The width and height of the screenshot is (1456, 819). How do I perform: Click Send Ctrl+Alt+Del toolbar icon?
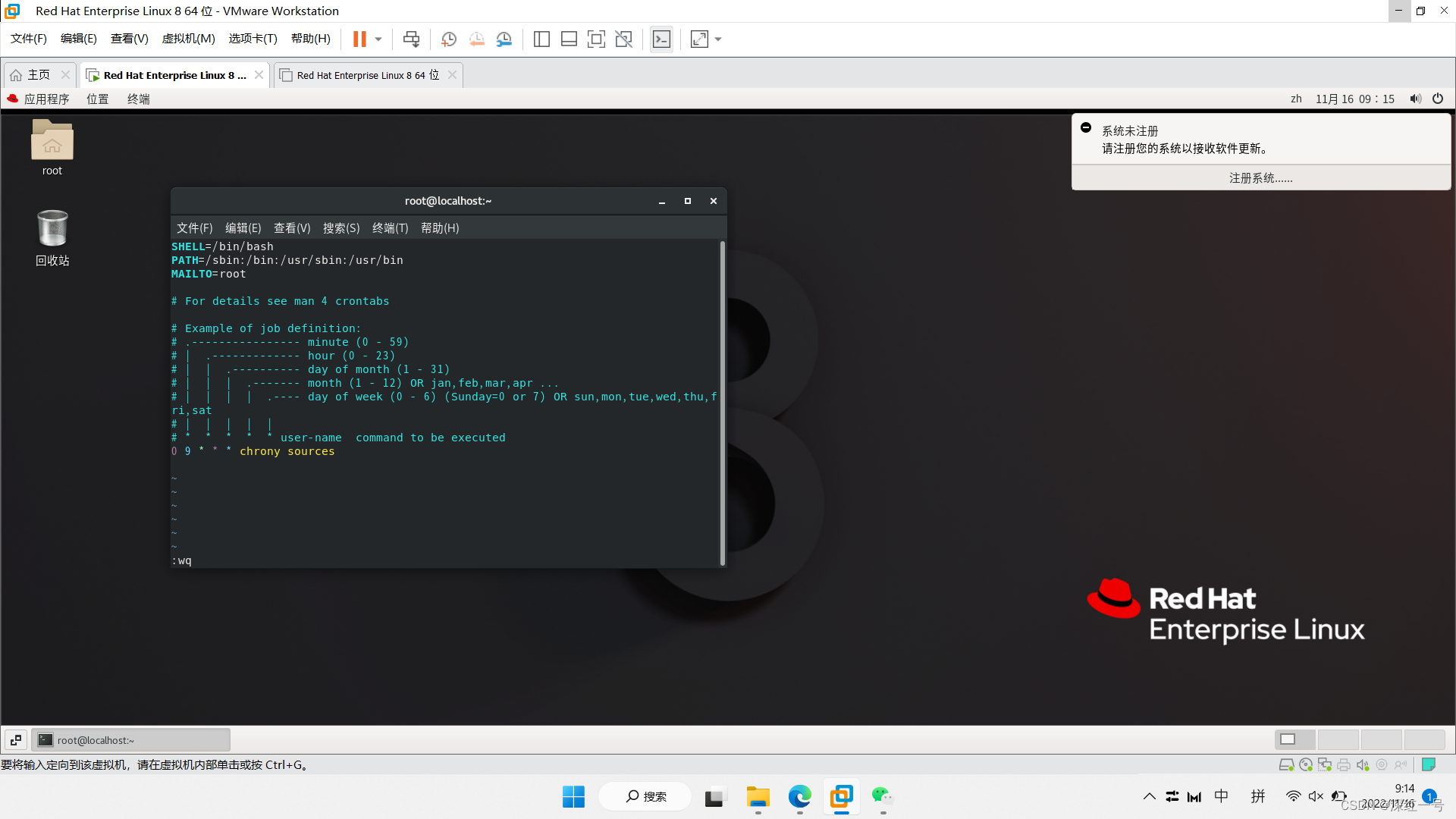(411, 39)
